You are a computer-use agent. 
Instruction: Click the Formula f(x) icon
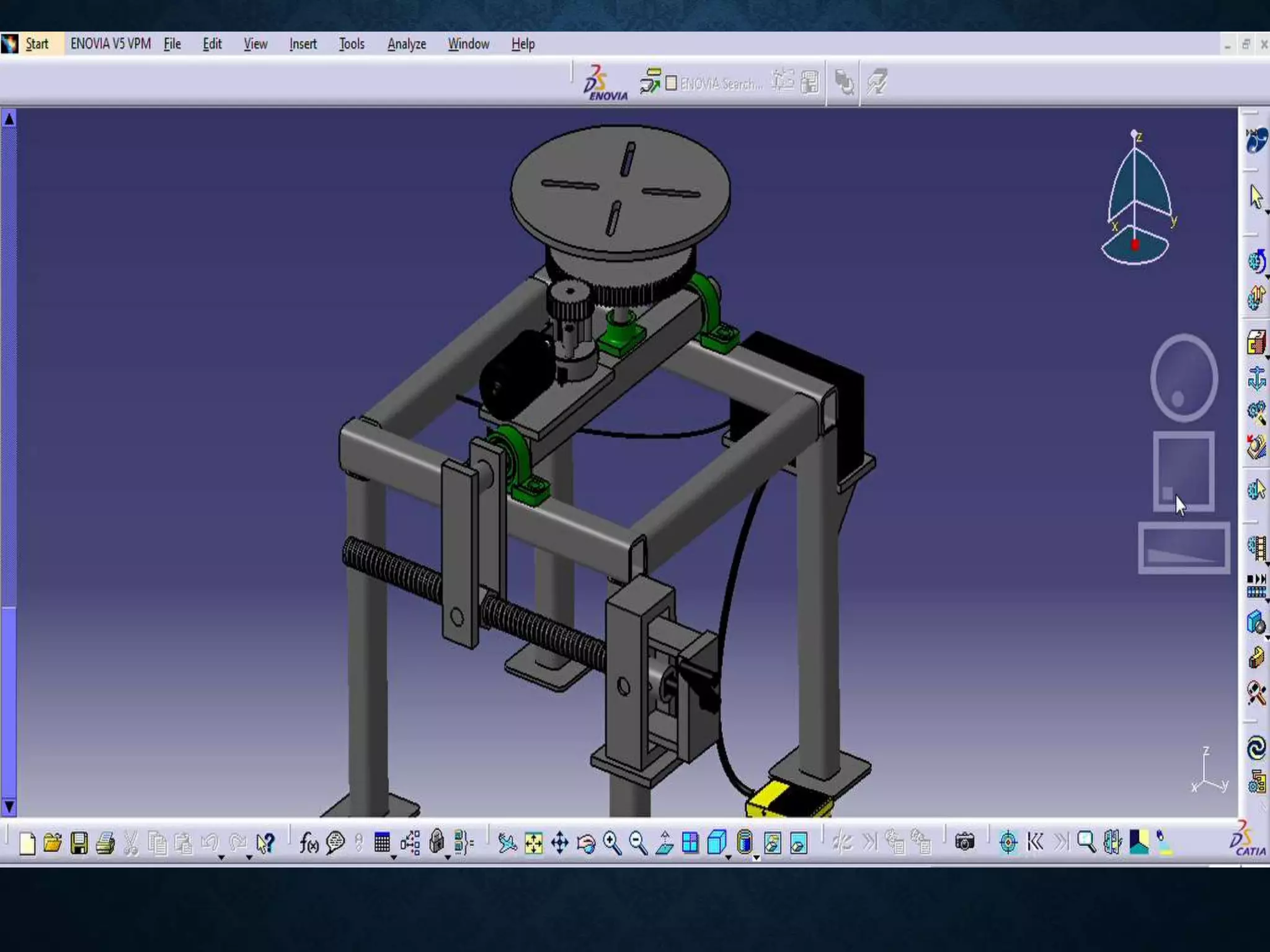pos(309,843)
